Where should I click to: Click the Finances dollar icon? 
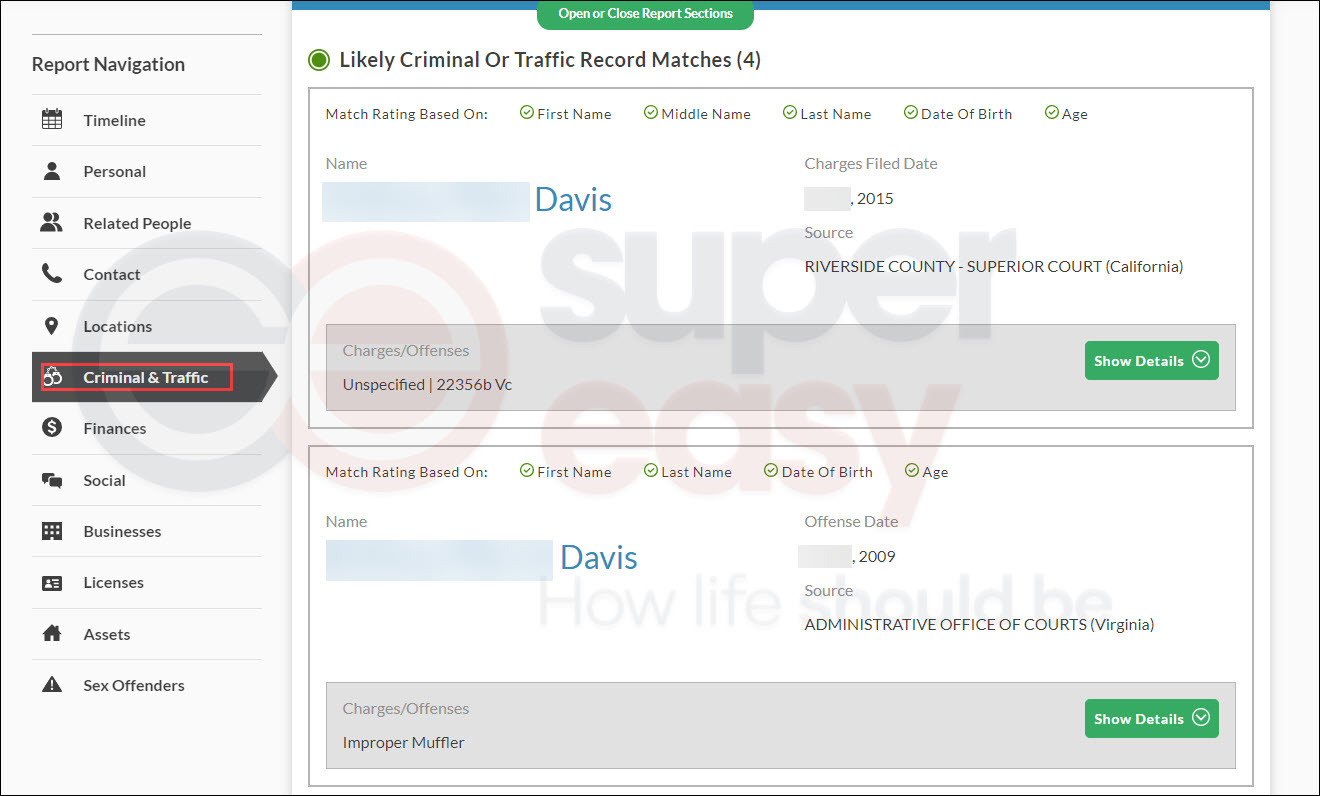point(52,428)
